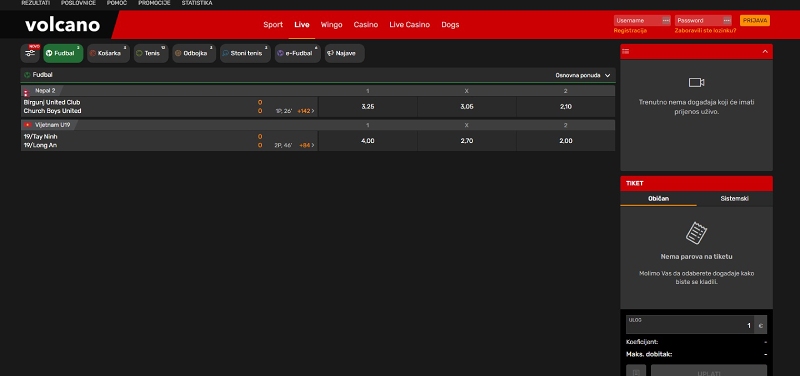The image size is (800, 376).
Task: Expand +84 more markets for Tay Ninh match
Action: point(307,145)
